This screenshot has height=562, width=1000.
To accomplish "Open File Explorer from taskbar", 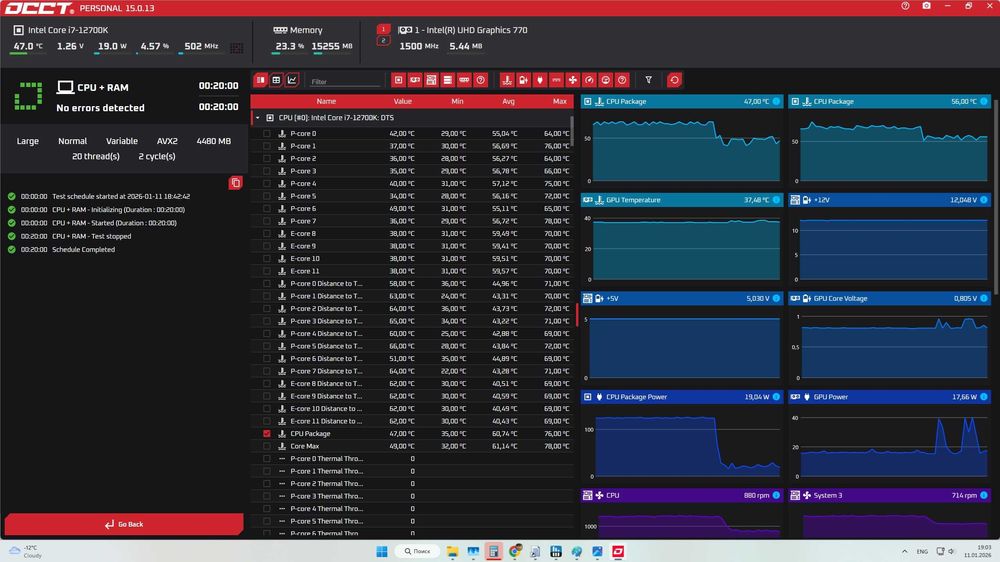I will tap(452, 551).
